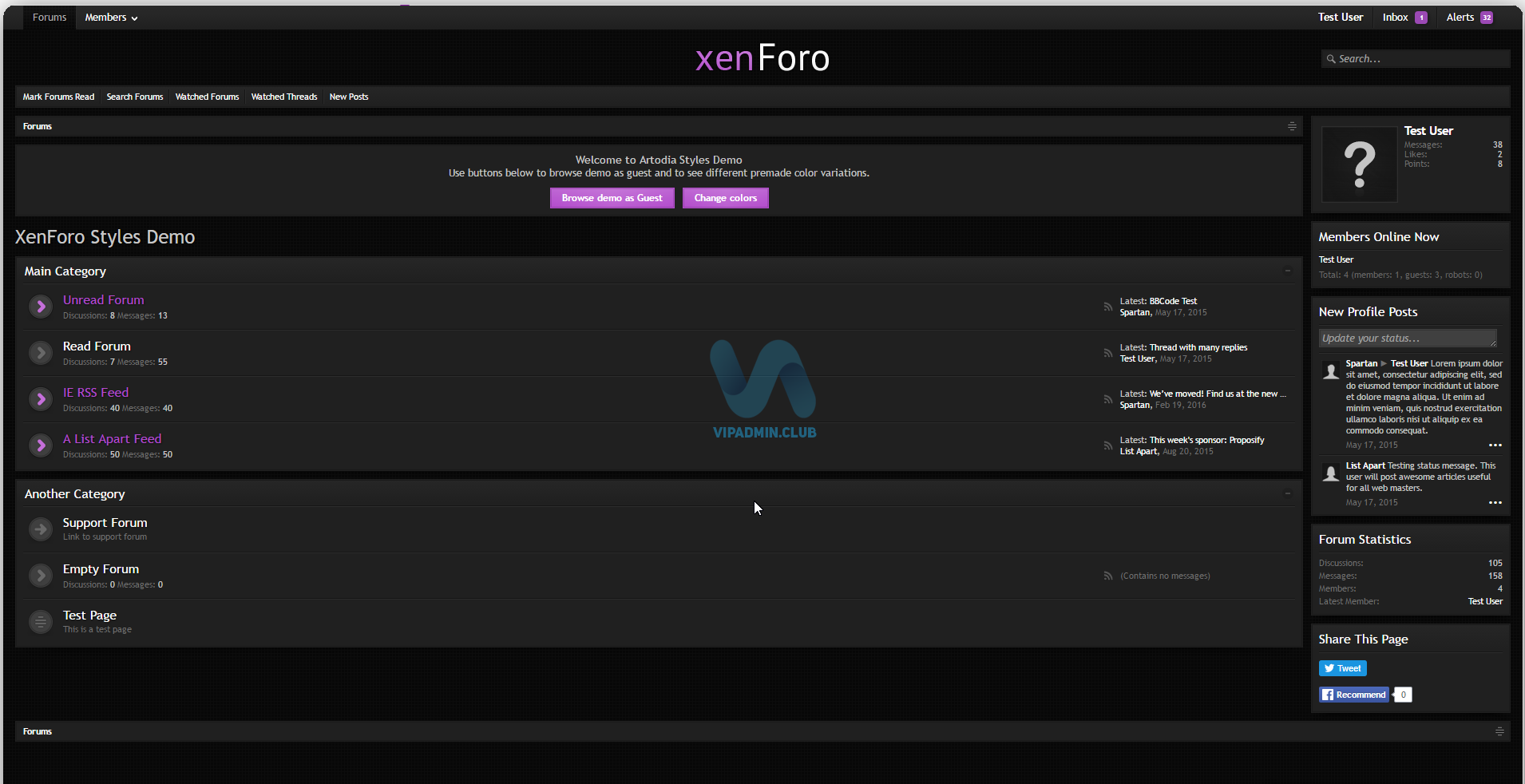This screenshot has height=784, width=1525.
Task: Open latest thread Thread with many replies
Action: [x=1198, y=347]
